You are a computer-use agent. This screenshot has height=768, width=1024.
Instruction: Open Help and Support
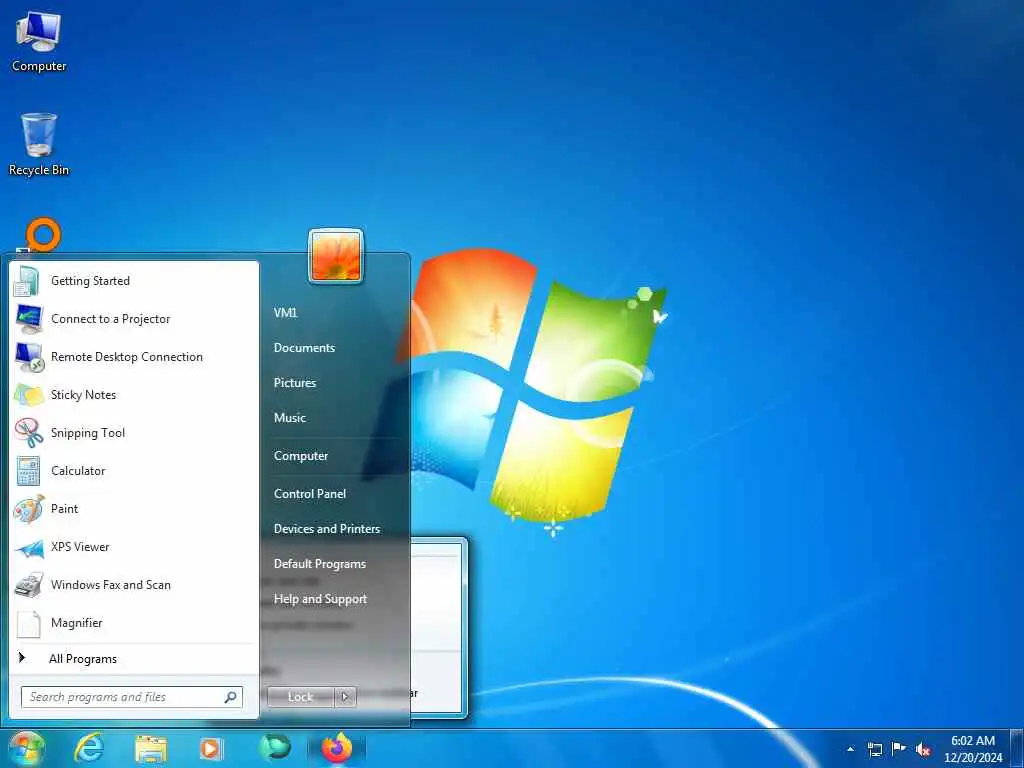tap(320, 600)
